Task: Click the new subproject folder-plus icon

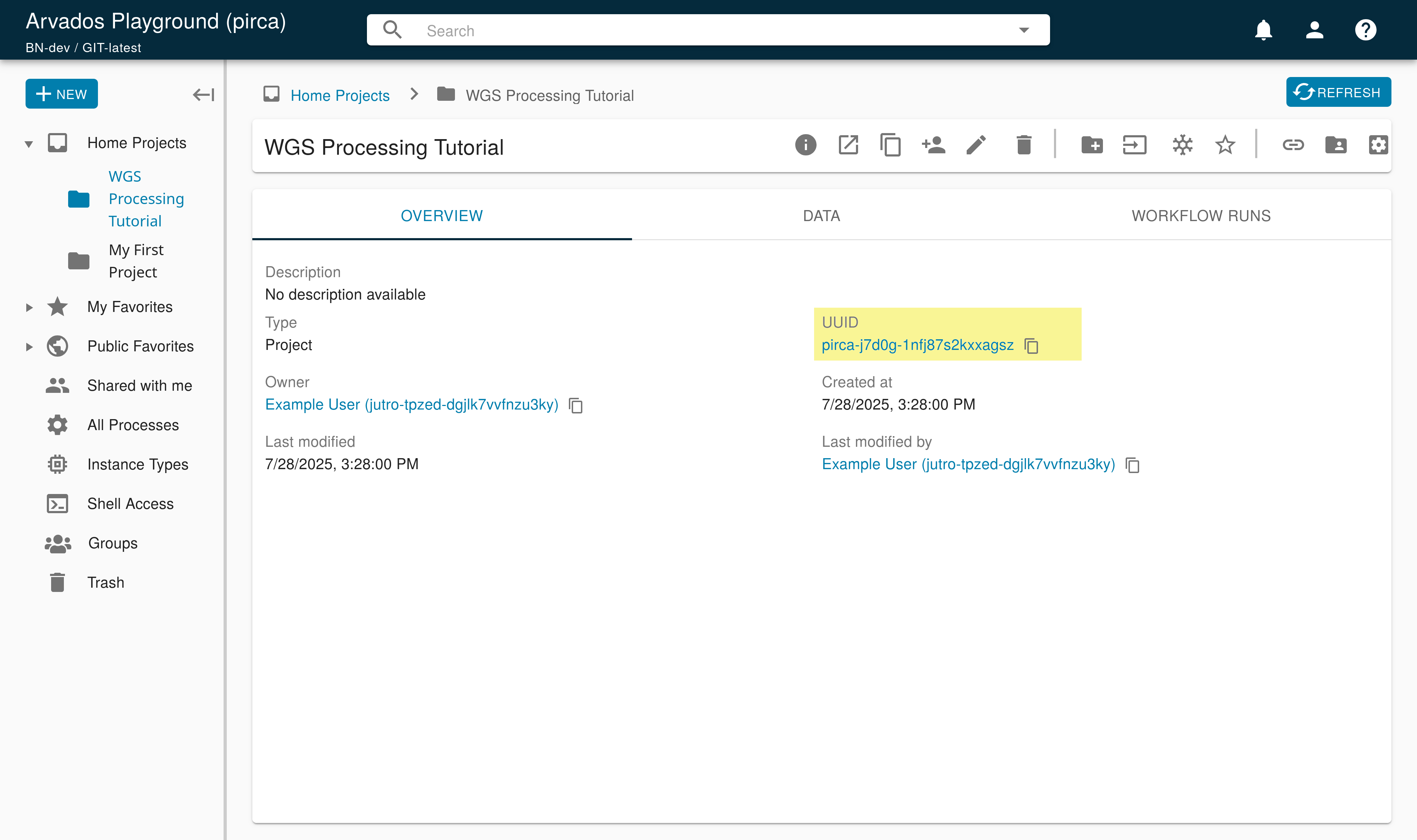Action: coord(1092,146)
